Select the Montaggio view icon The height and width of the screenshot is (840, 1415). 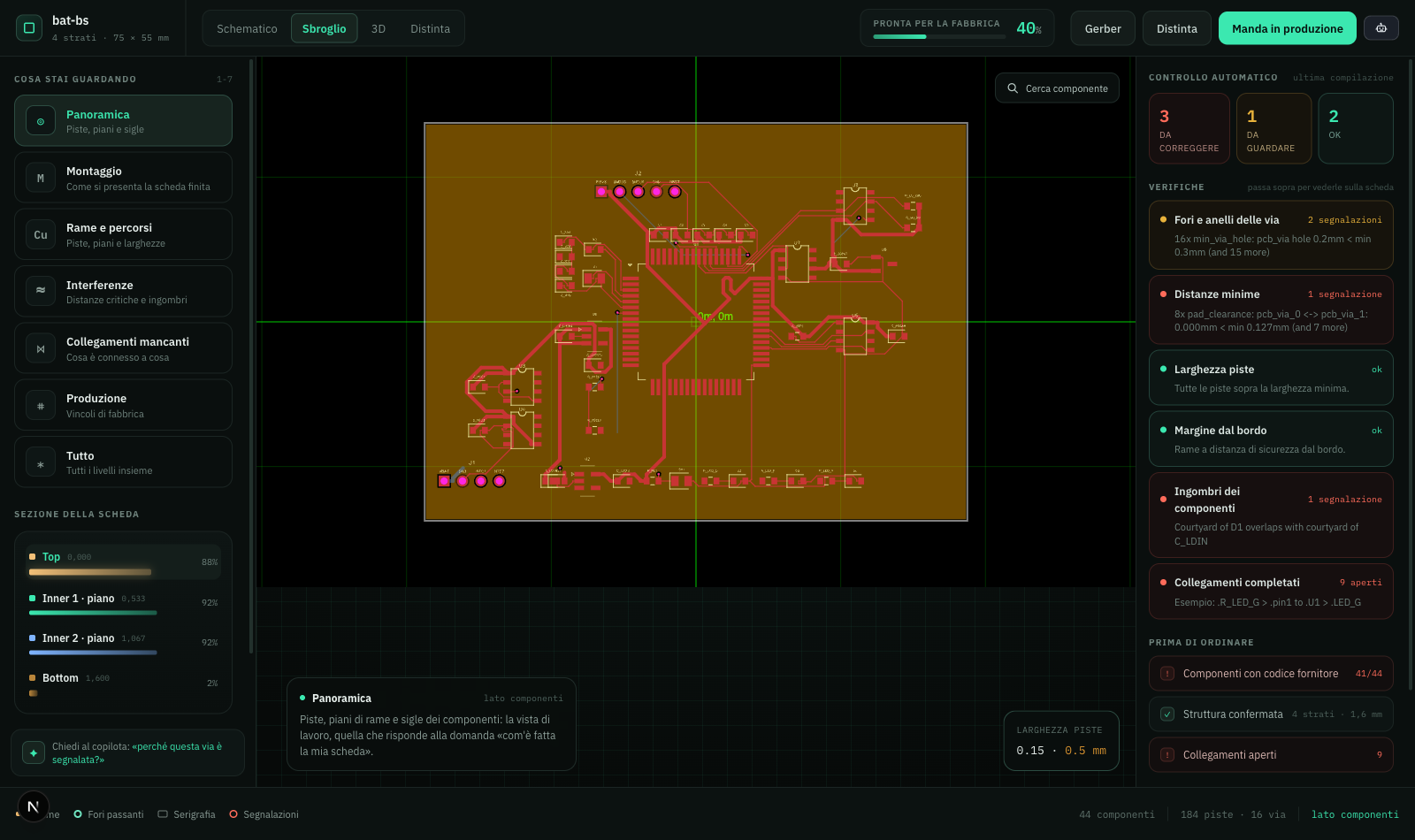click(x=41, y=178)
